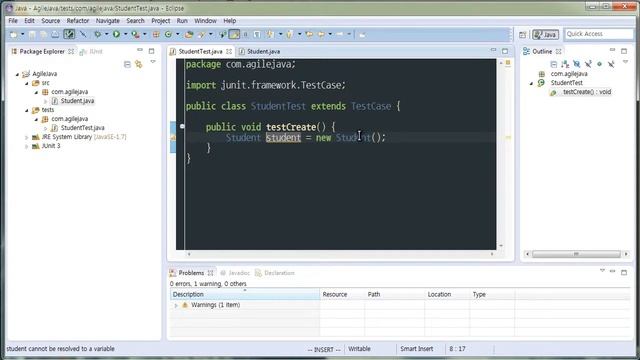Click the green Run button icon

coord(116,34)
